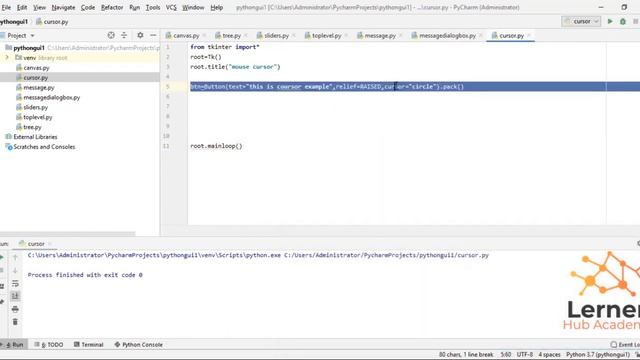Click Python 3.7 interpreter in status bar
This screenshot has width=640, height=360.
pos(598,354)
